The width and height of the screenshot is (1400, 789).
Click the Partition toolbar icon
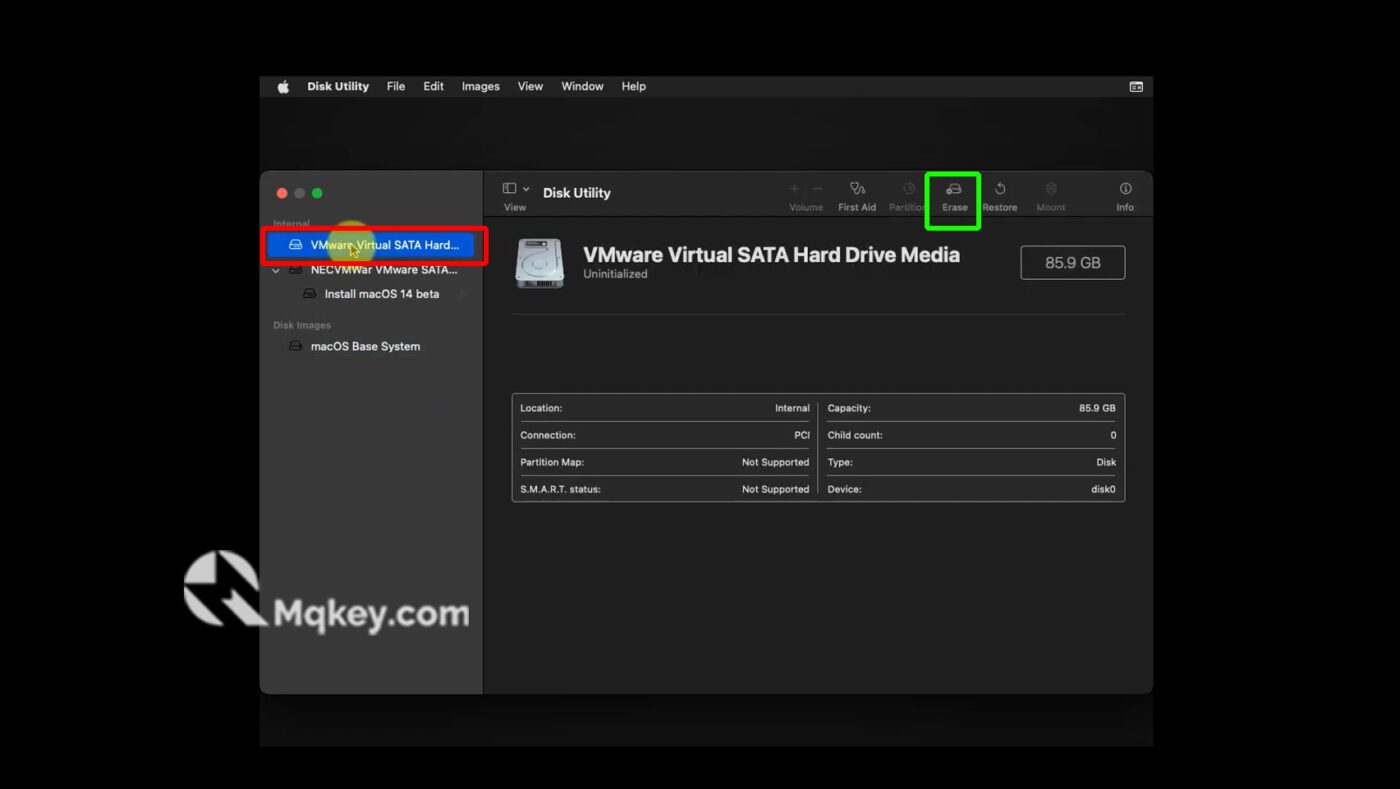(908, 189)
